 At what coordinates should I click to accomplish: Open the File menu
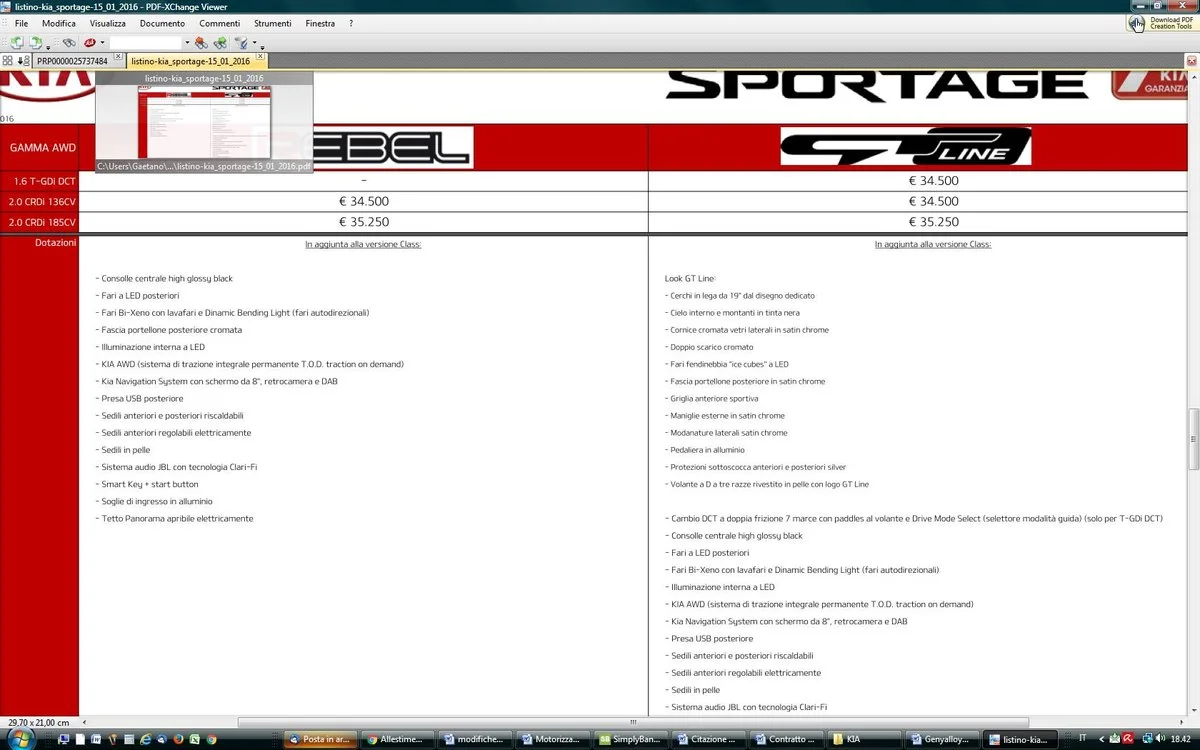click(x=21, y=23)
